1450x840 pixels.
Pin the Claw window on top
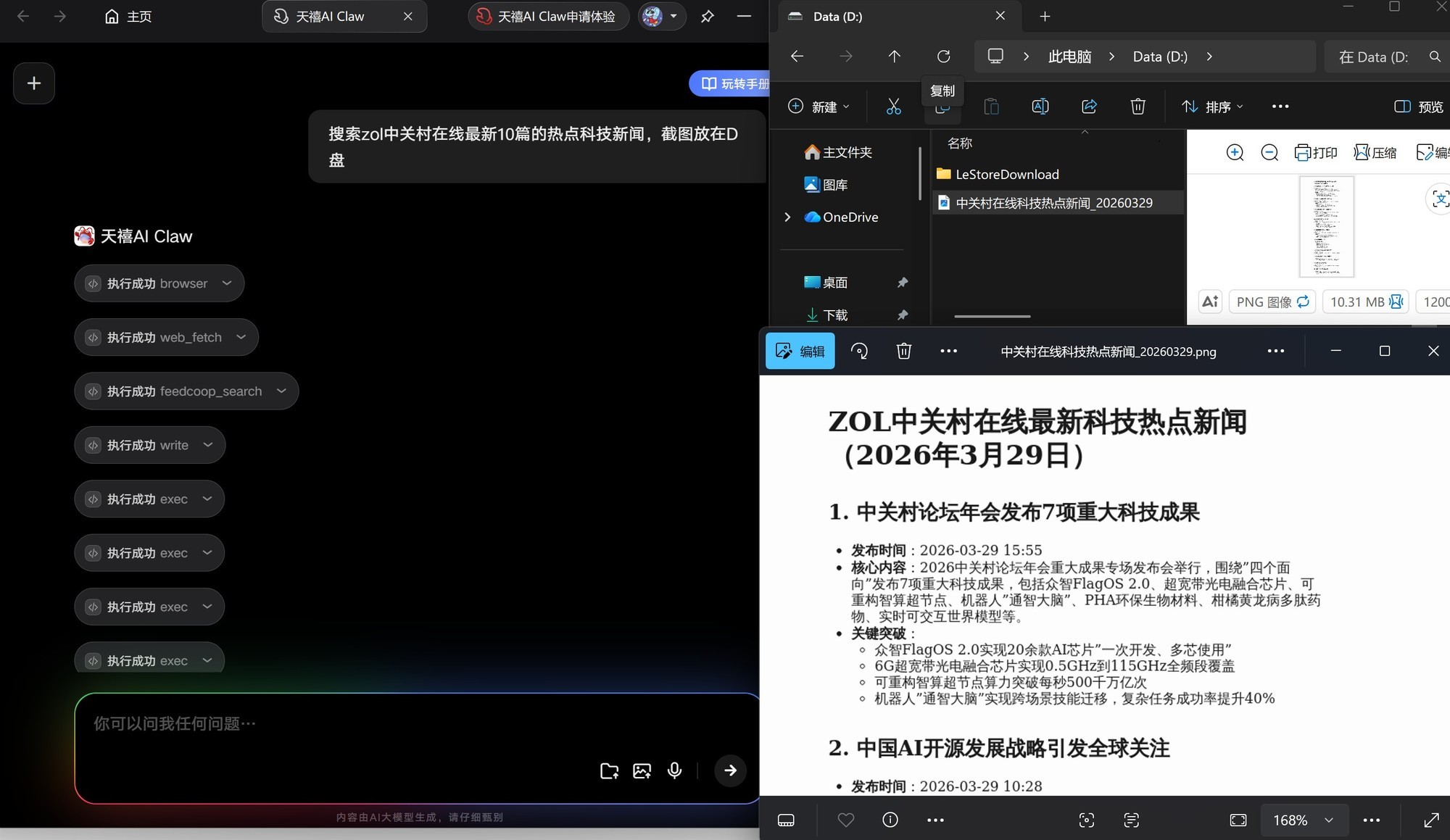(708, 17)
